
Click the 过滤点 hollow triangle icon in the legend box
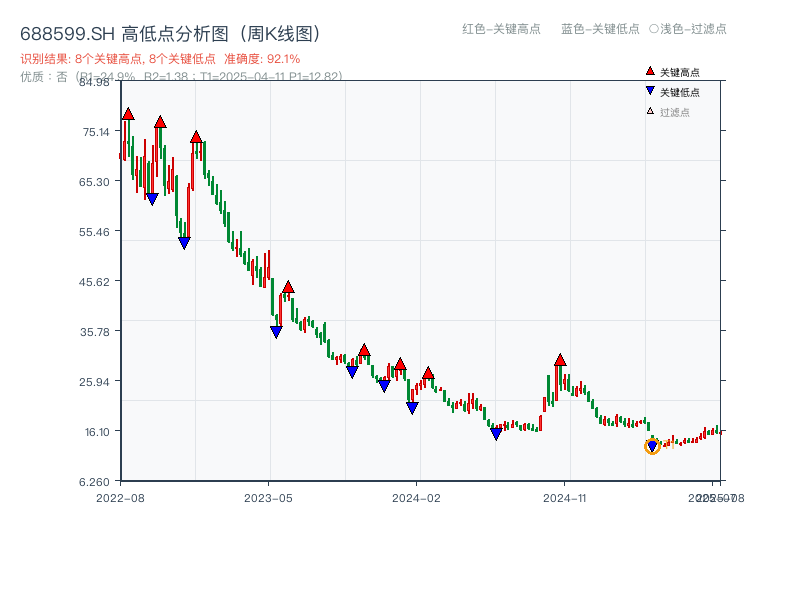pyautogui.click(x=650, y=110)
